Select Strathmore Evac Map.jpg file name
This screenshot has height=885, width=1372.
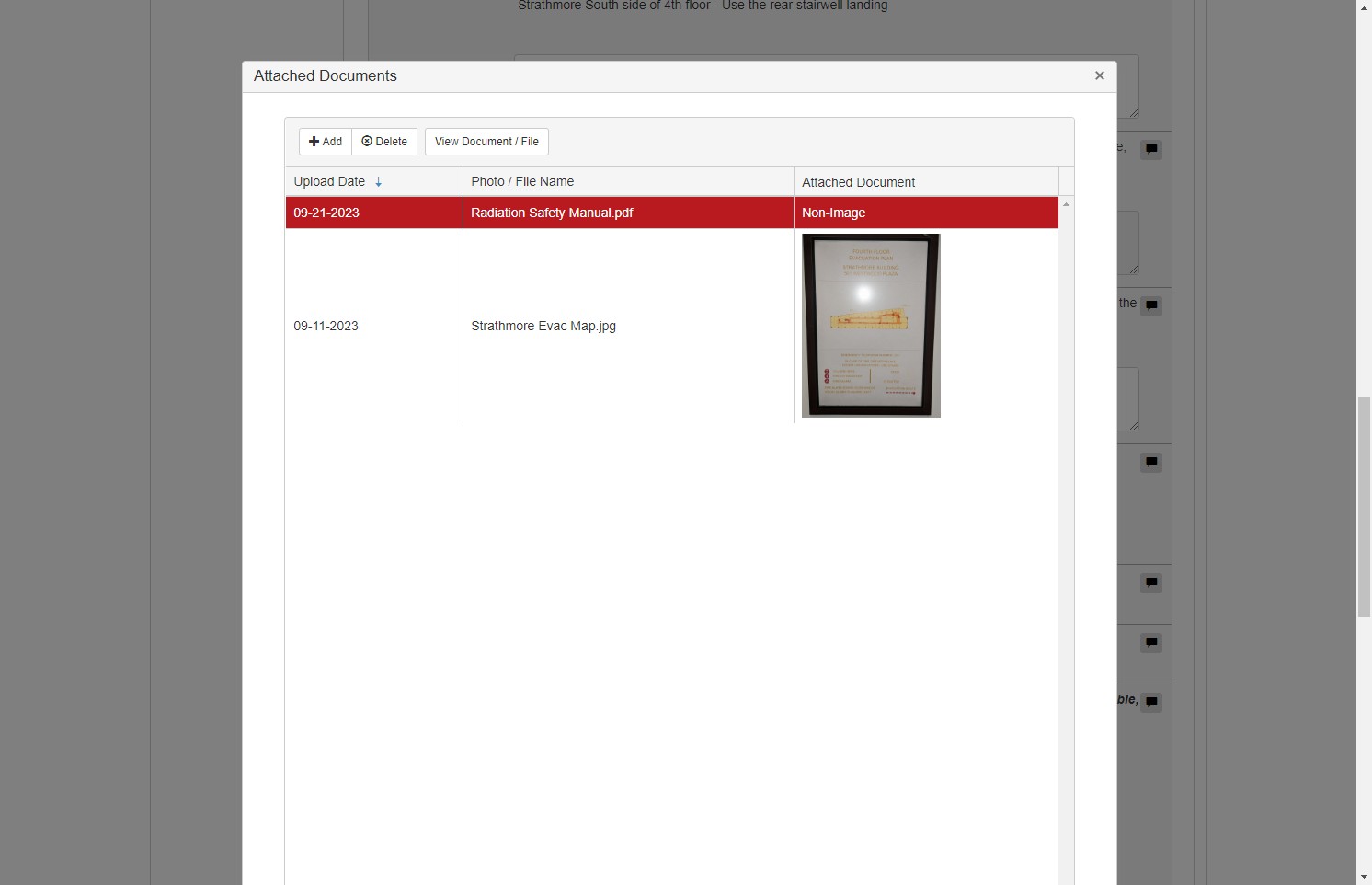pyautogui.click(x=543, y=326)
